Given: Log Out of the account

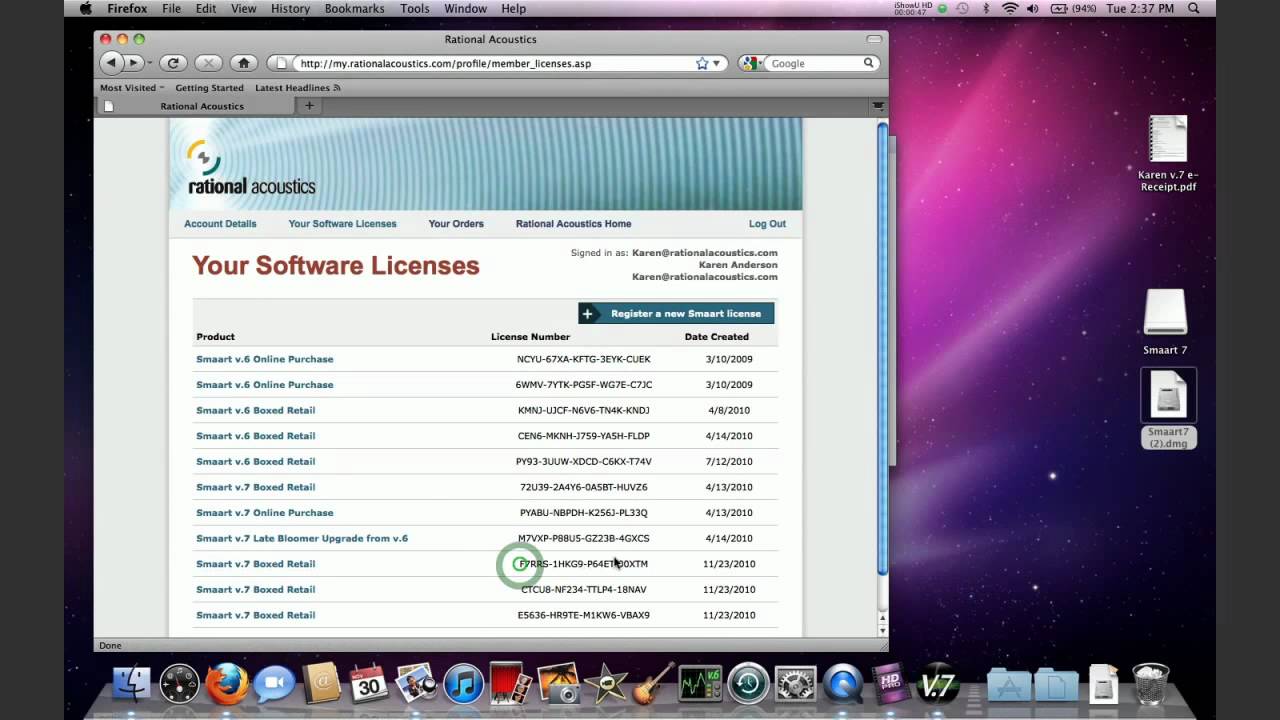Looking at the screenshot, I should [x=767, y=224].
